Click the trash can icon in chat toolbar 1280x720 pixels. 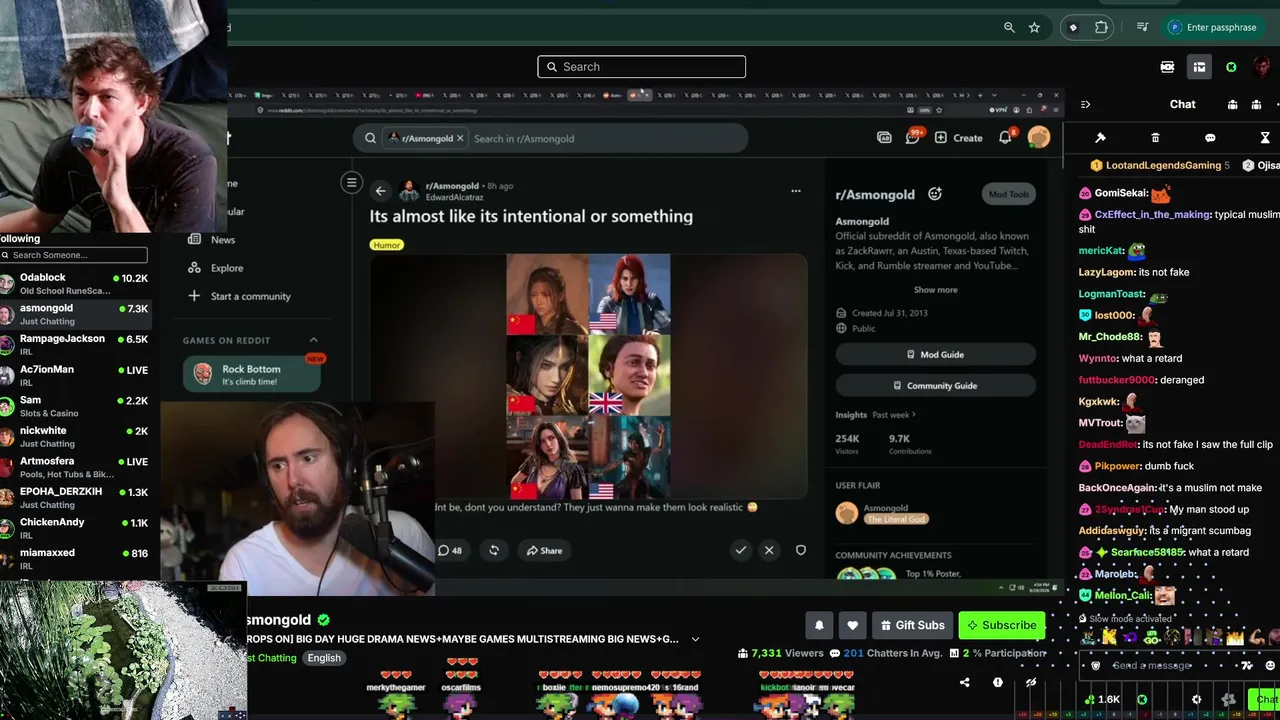[1155, 137]
